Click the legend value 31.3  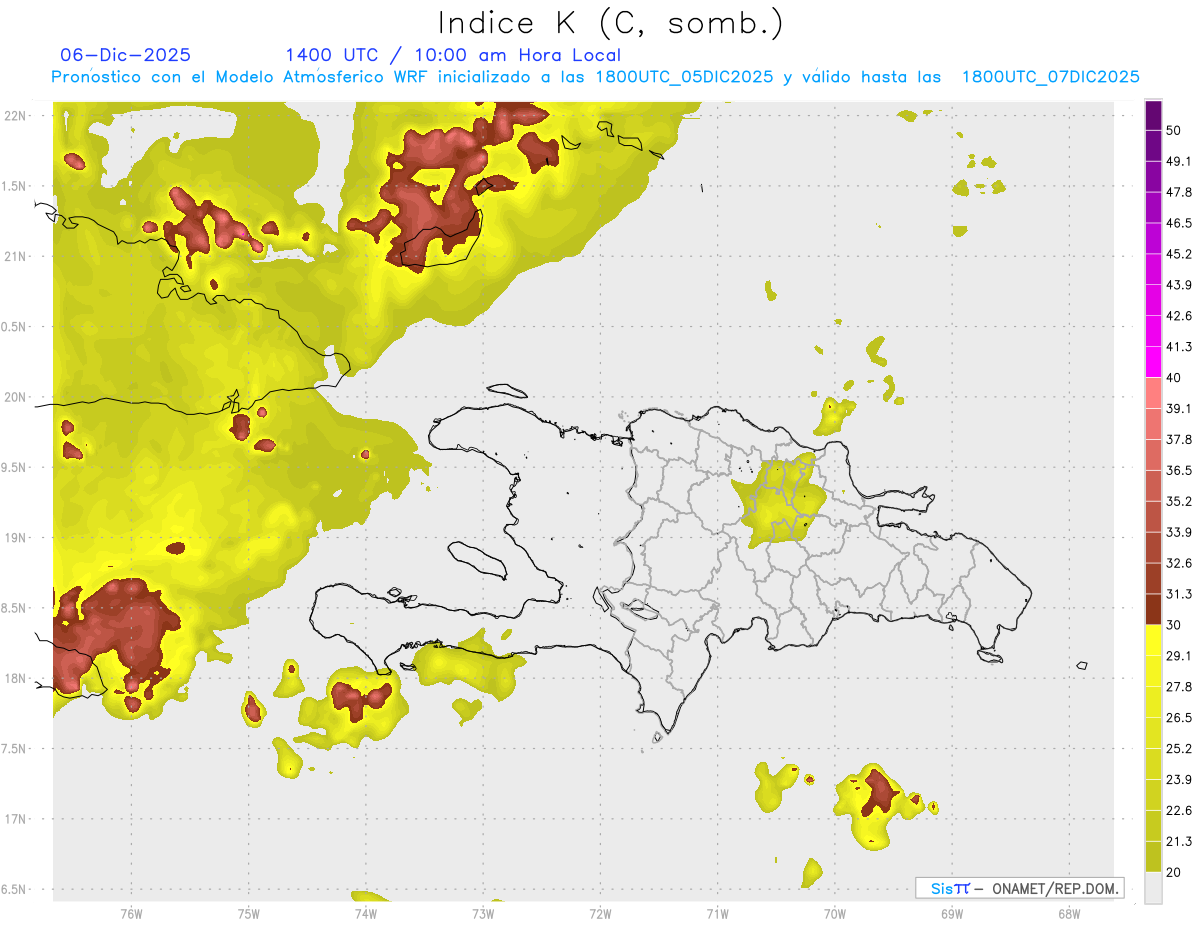click(x=1179, y=594)
